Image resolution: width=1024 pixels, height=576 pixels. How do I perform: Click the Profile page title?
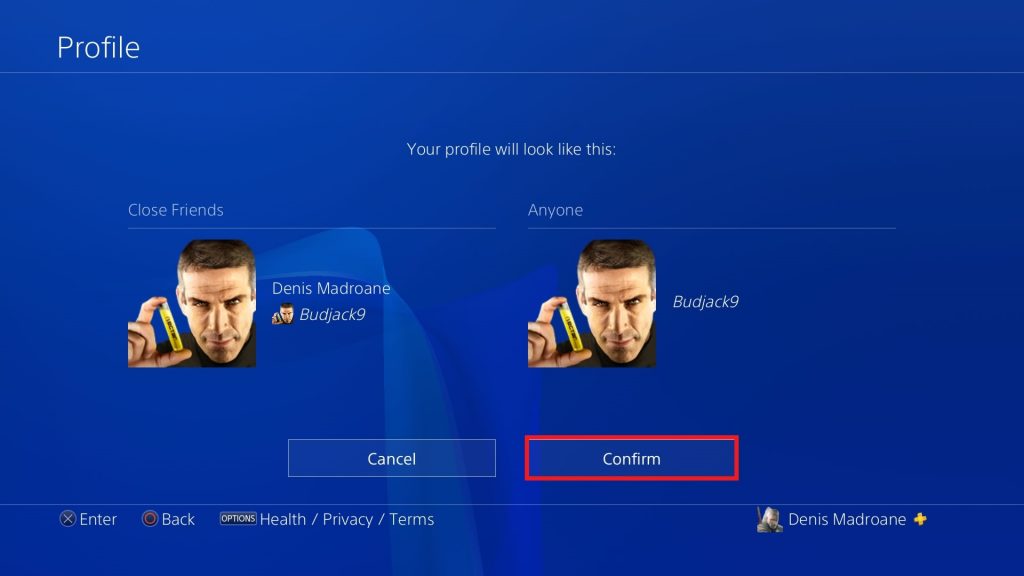tap(98, 48)
